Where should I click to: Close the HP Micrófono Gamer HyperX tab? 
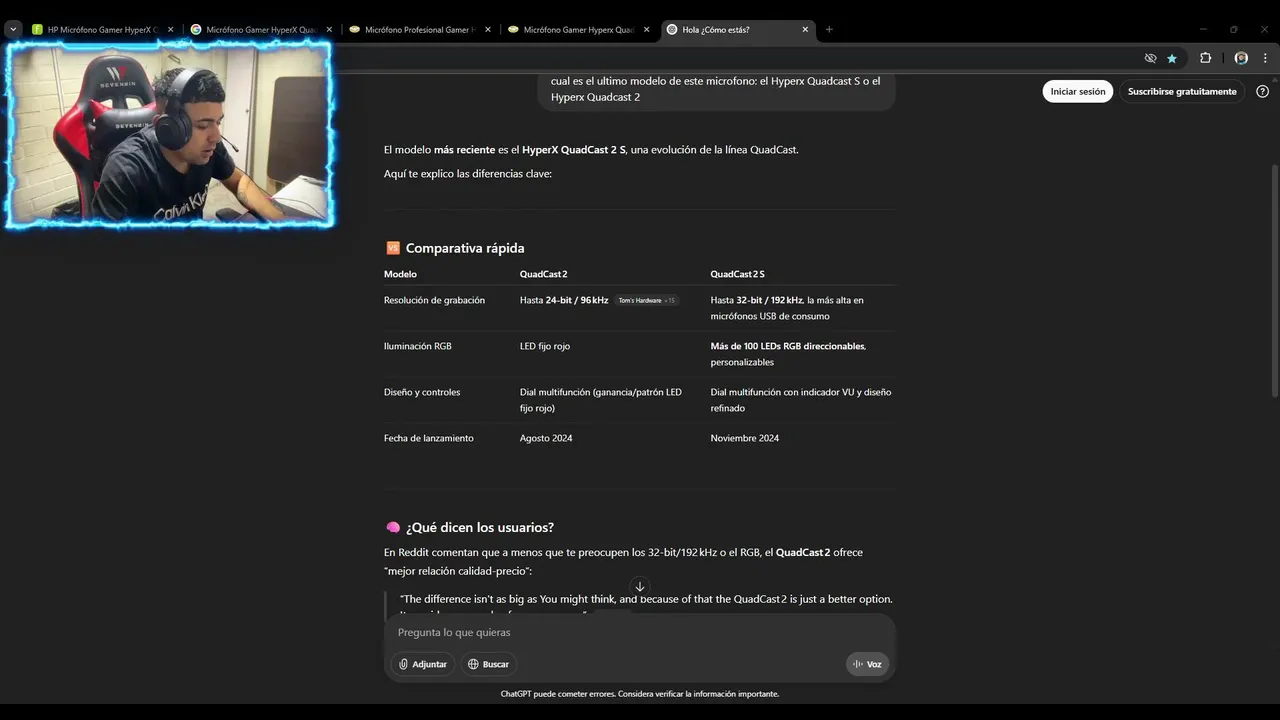coord(170,29)
